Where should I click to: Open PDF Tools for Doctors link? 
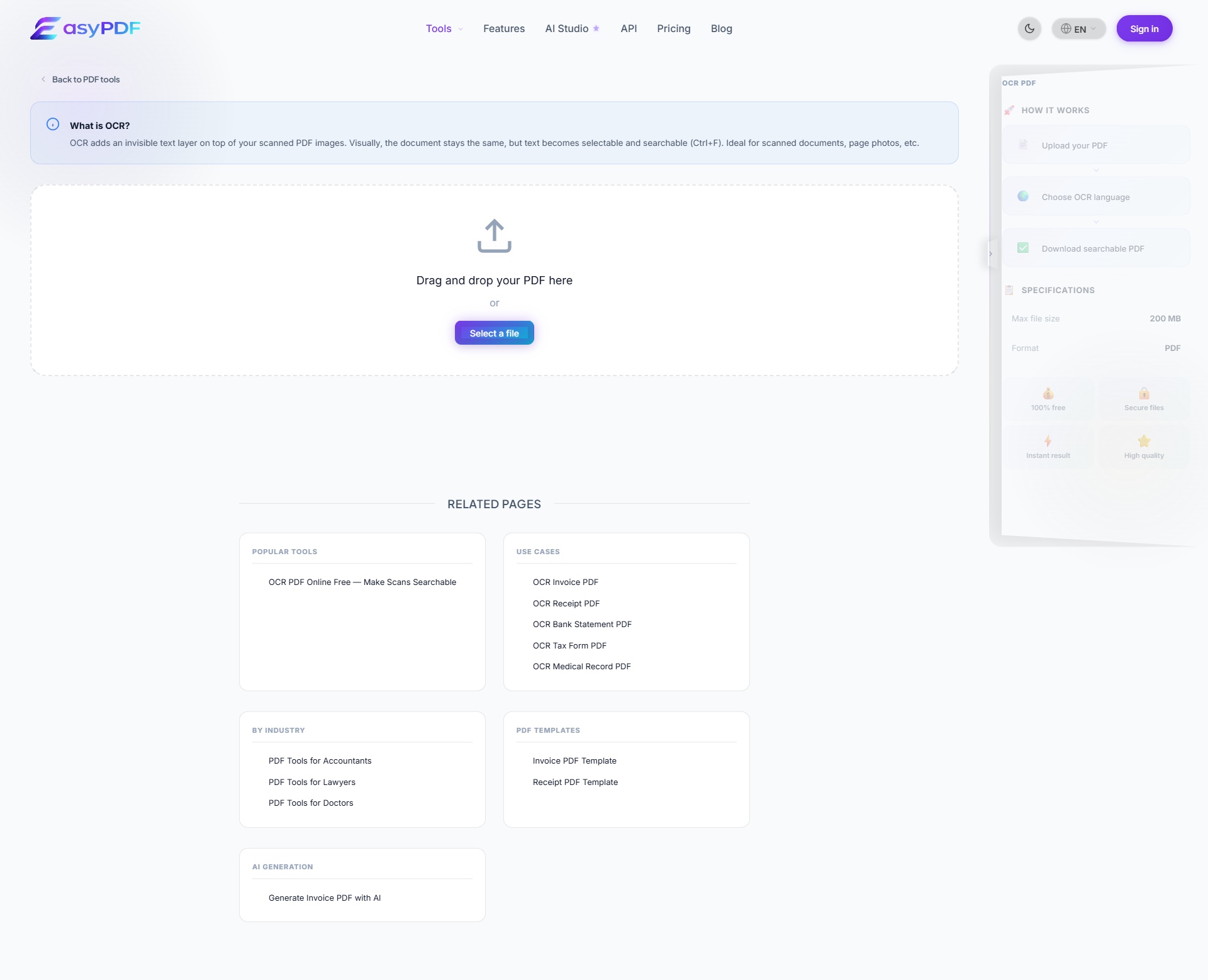coord(310,803)
